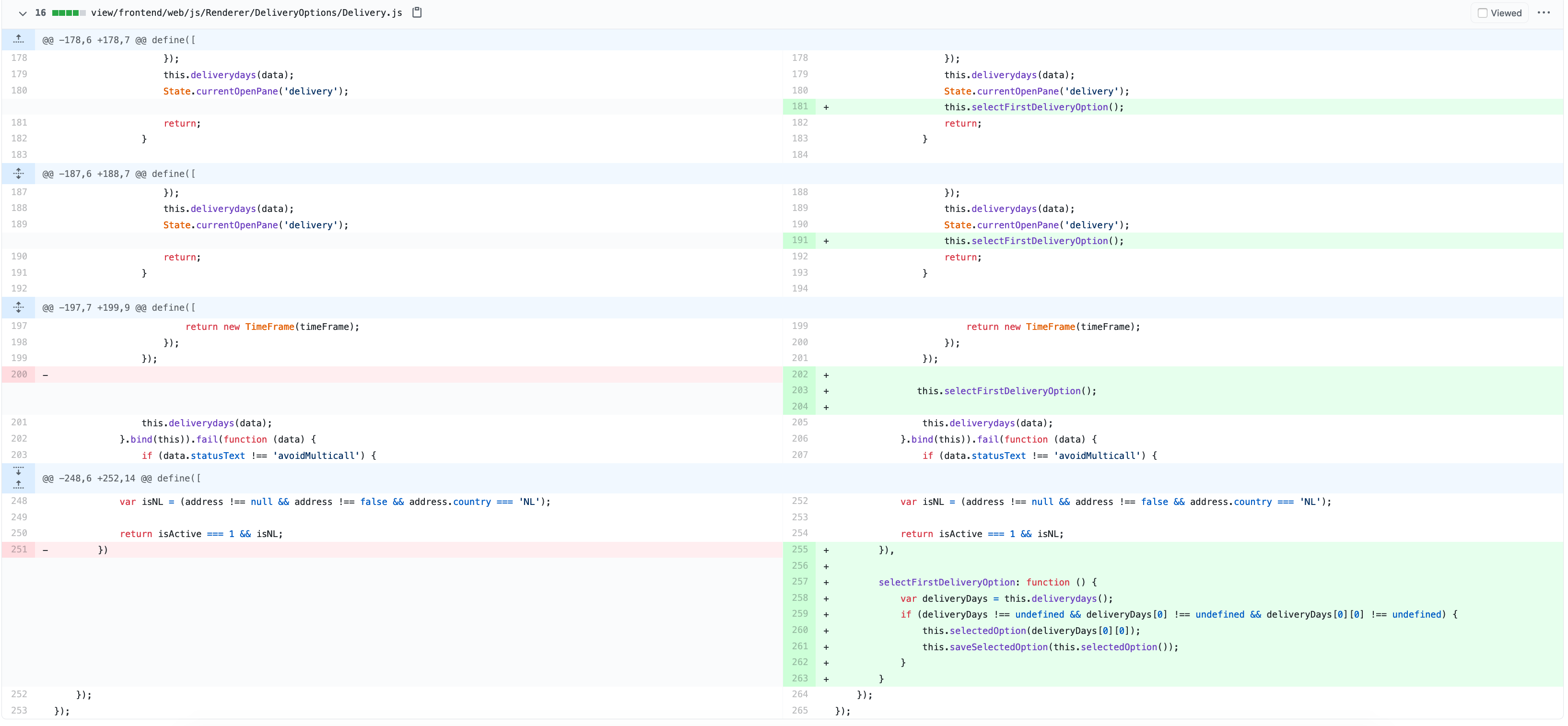Mark the Delivery.js file as Viewed
Image resolution: width=1568 pixels, height=726 pixels.
[1484, 12]
